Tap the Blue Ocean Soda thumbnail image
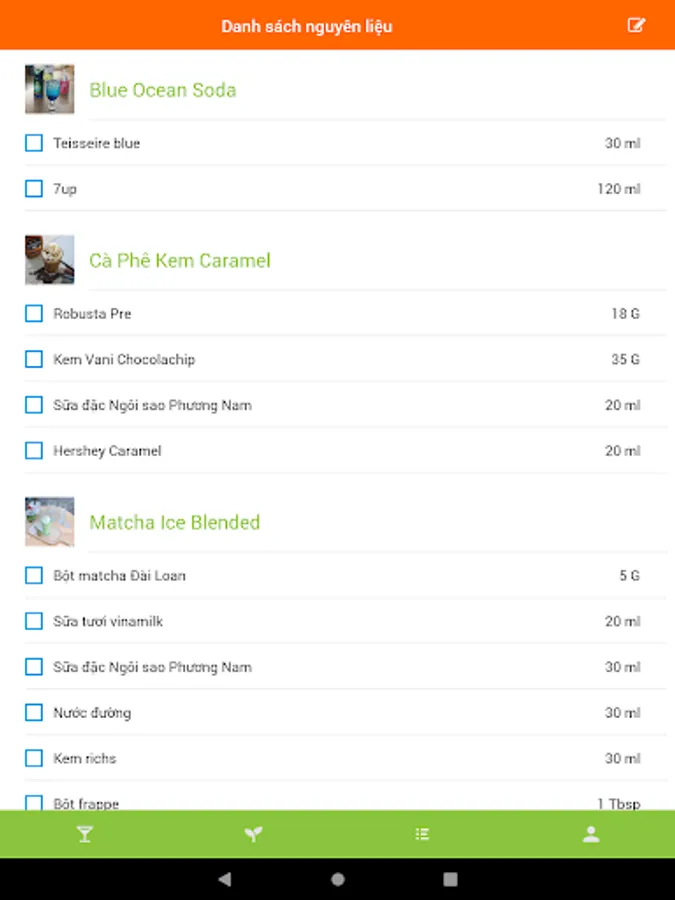The image size is (675, 900). click(50, 89)
